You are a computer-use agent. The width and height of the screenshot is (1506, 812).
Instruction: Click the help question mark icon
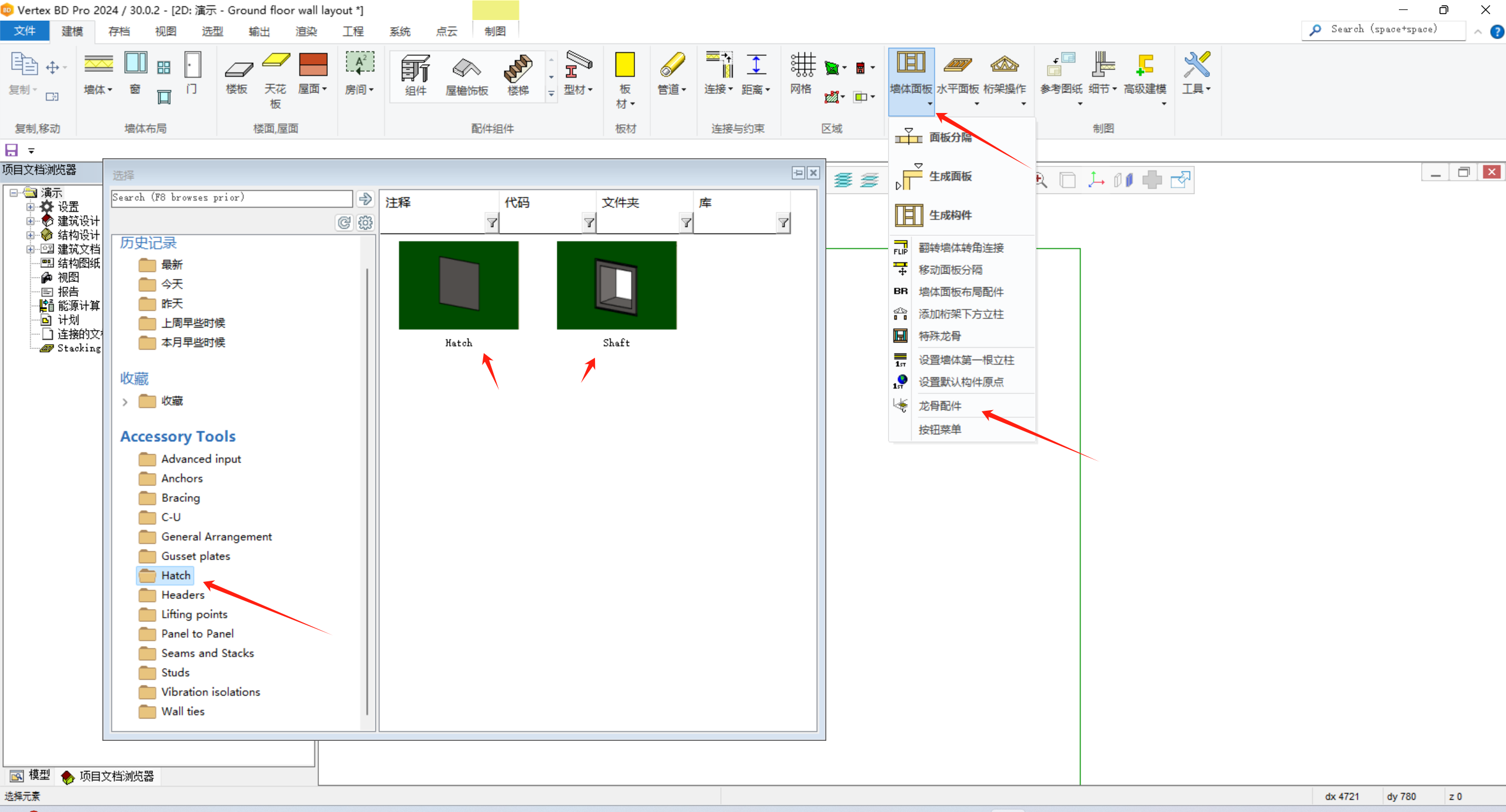pos(1497,31)
